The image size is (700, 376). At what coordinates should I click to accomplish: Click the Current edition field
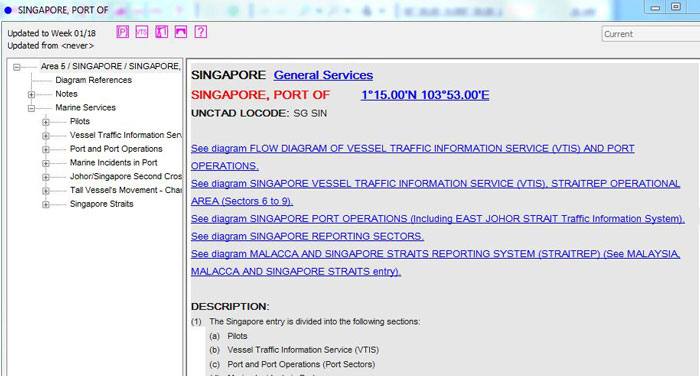[x=650, y=34]
